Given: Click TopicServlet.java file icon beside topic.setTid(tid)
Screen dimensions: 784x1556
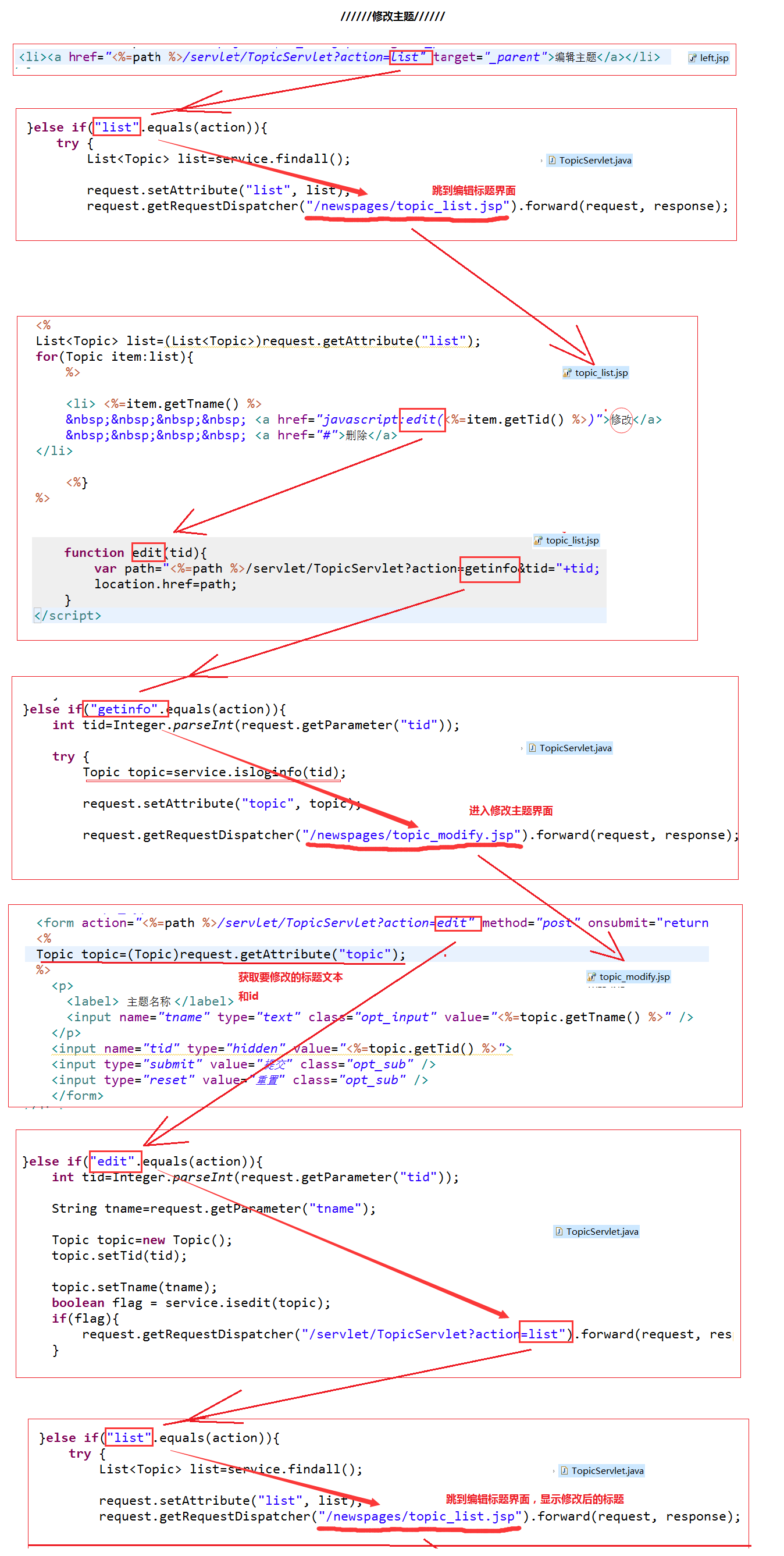Looking at the screenshot, I should 559,1231.
